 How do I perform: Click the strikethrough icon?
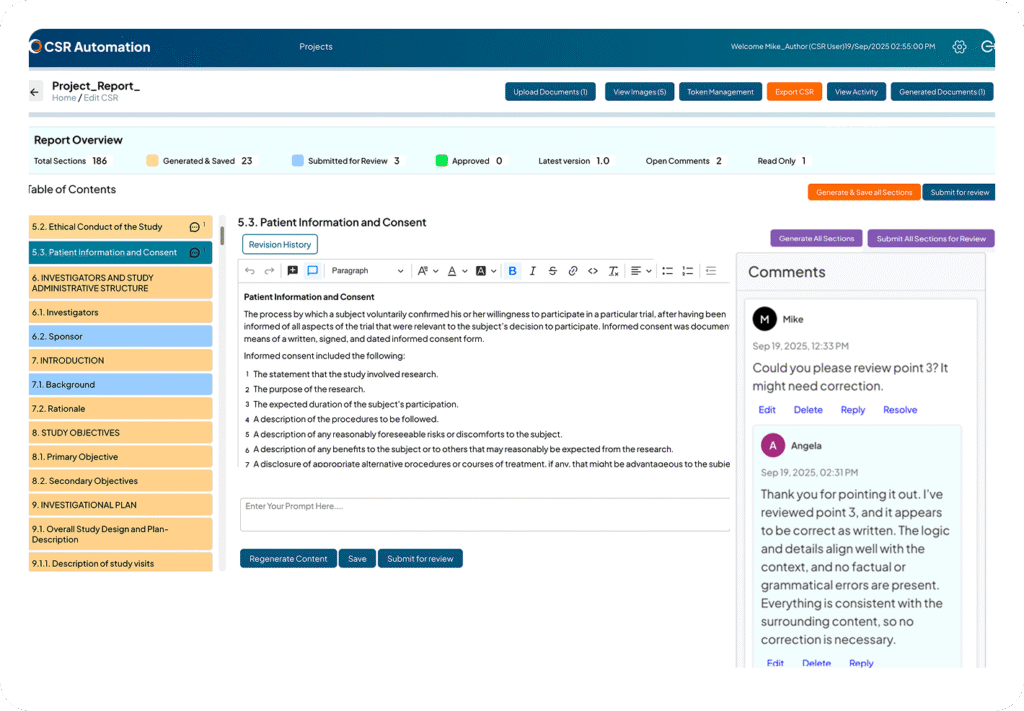[553, 270]
